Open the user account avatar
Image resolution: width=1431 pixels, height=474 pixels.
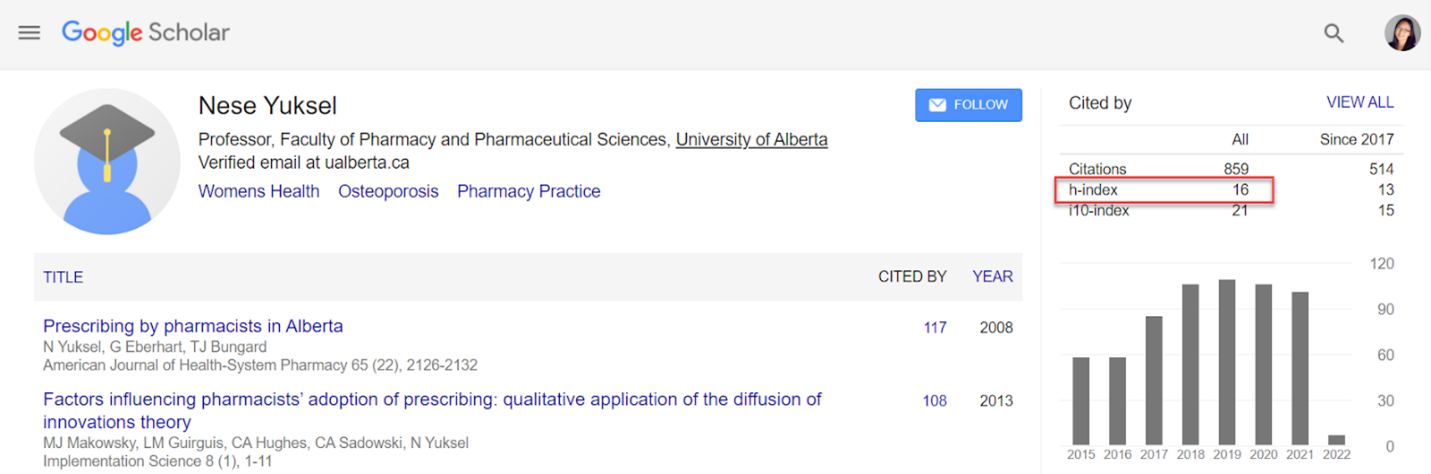pyautogui.click(x=1401, y=33)
